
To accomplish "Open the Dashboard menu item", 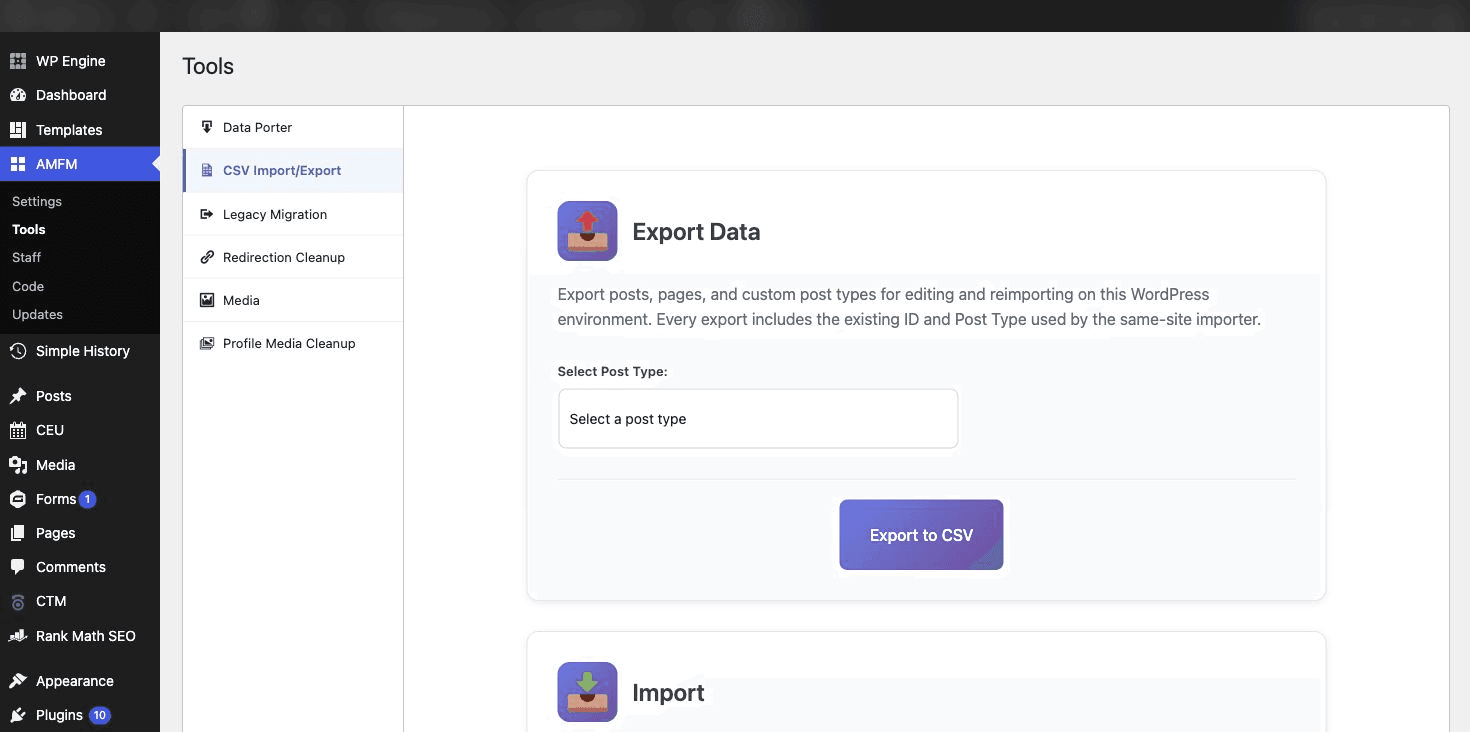I will tap(80, 95).
